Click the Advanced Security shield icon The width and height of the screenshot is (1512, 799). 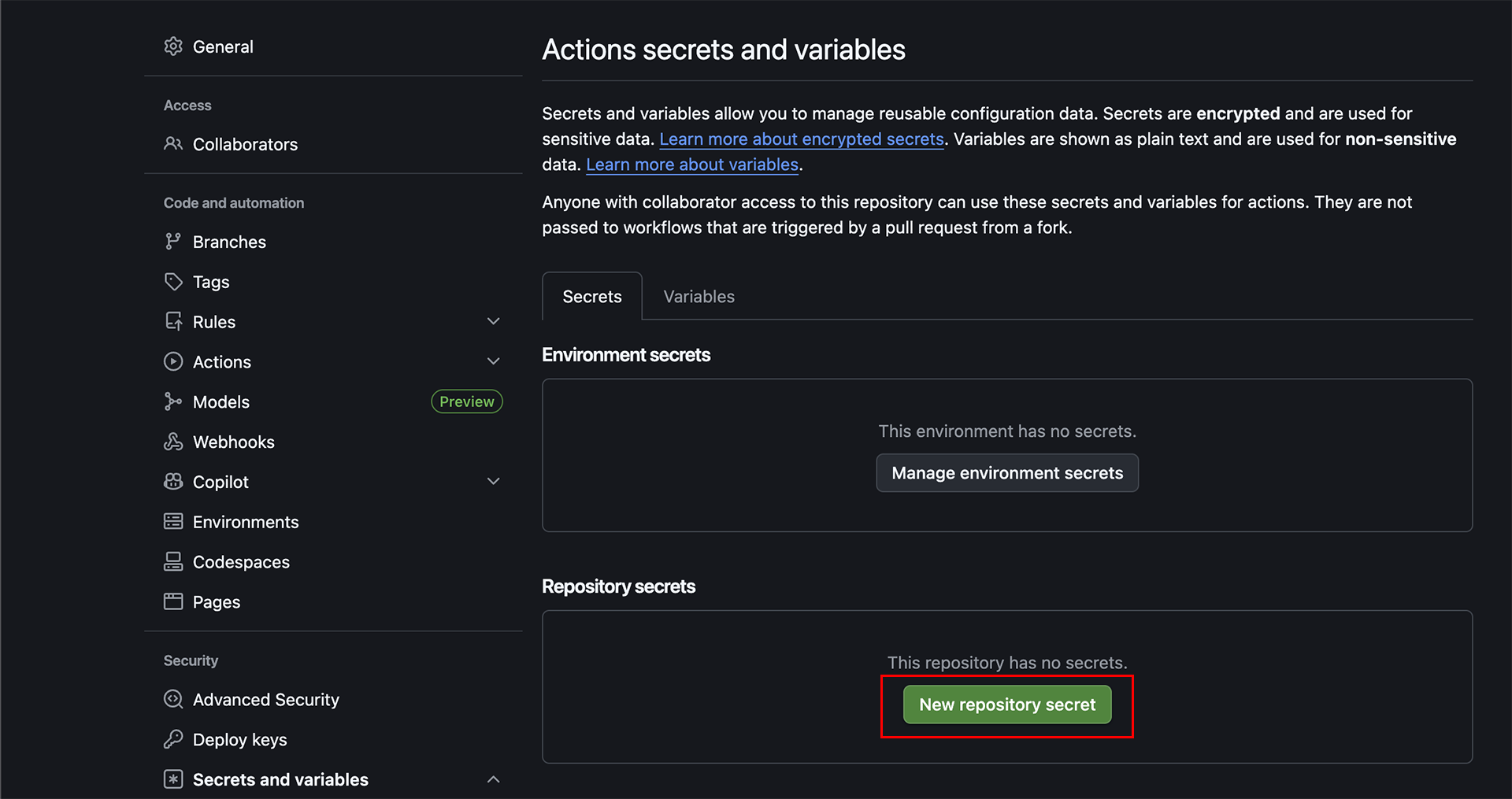coord(173,699)
